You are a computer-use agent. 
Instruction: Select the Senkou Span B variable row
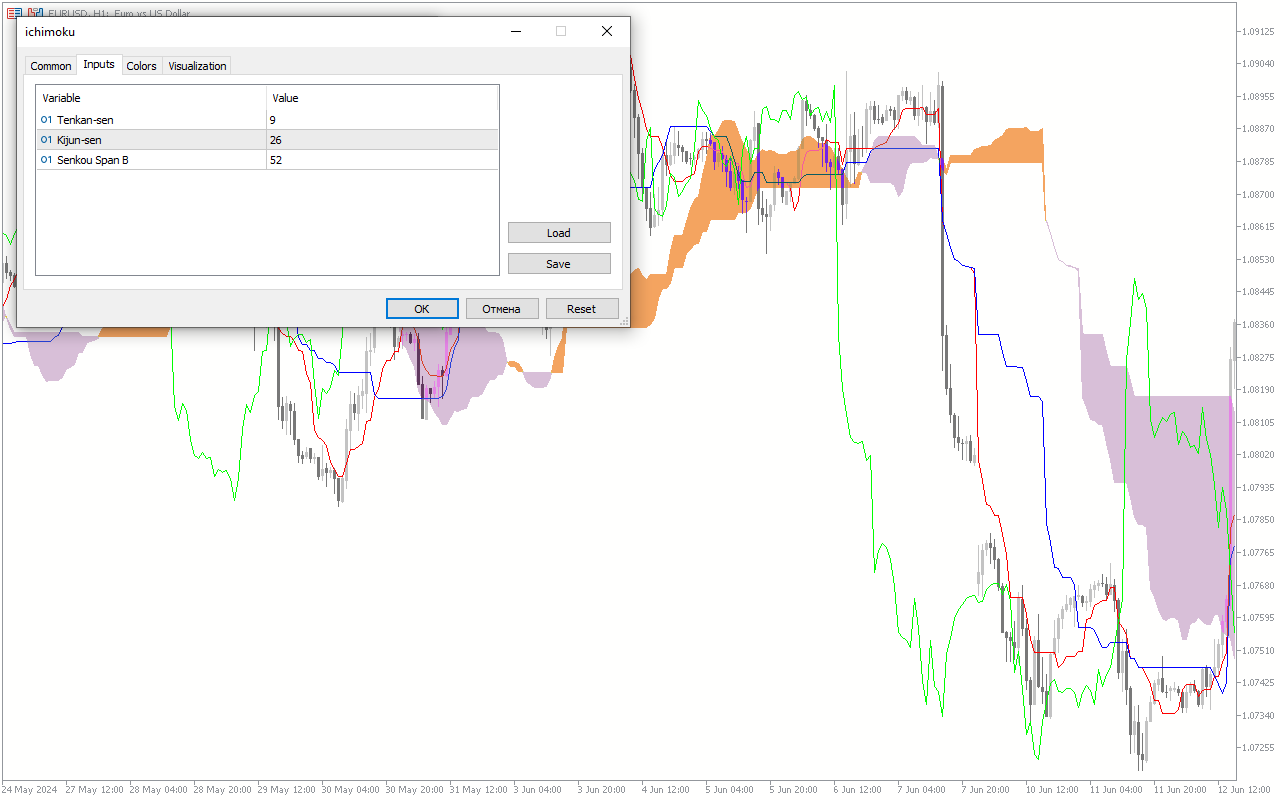pos(267,160)
